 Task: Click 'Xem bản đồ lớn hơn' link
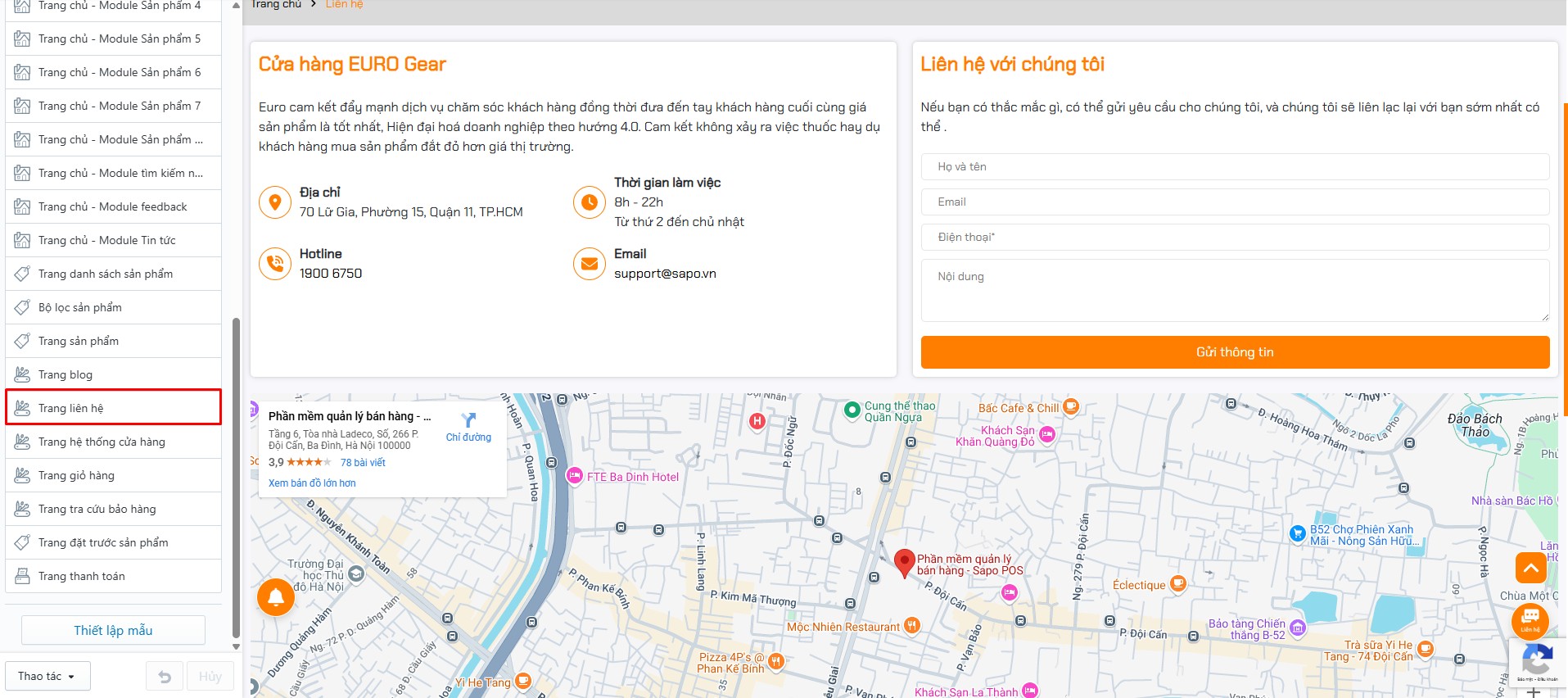312,483
